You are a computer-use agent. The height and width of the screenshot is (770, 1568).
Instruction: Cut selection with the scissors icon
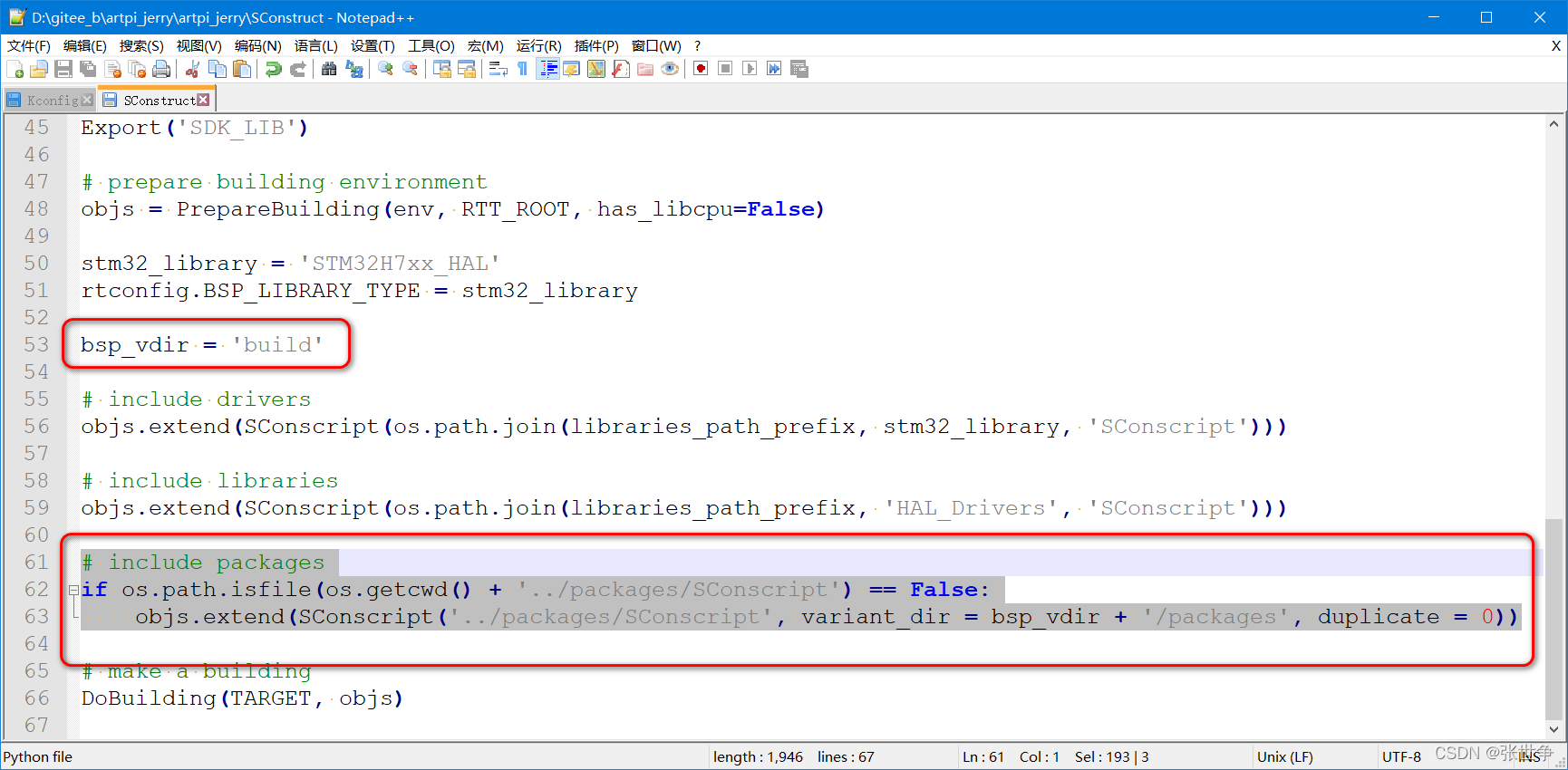coord(192,69)
